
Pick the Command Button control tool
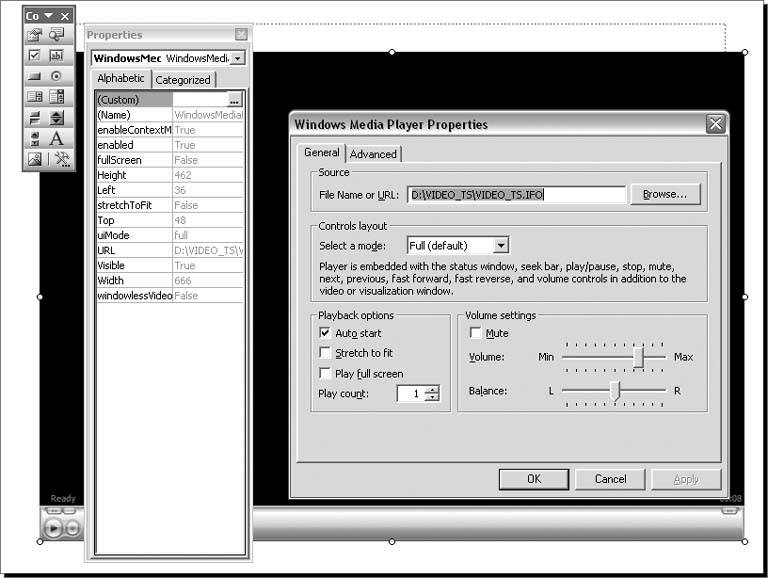(35, 76)
